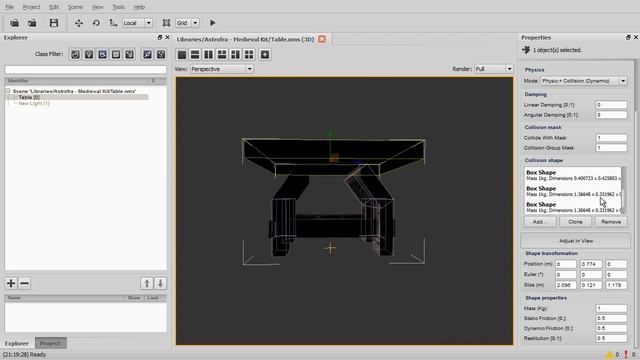Click the Add... collision shape button
The width and height of the screenshot is (640, 360).
540,222
